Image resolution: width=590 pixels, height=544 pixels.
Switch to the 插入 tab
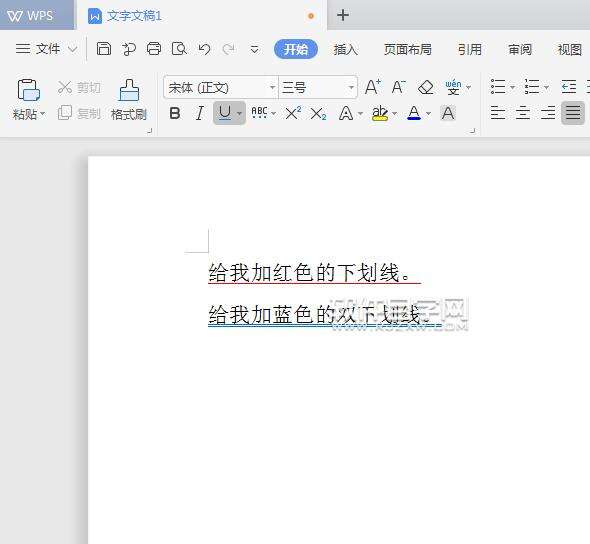[x=345, y=49]
